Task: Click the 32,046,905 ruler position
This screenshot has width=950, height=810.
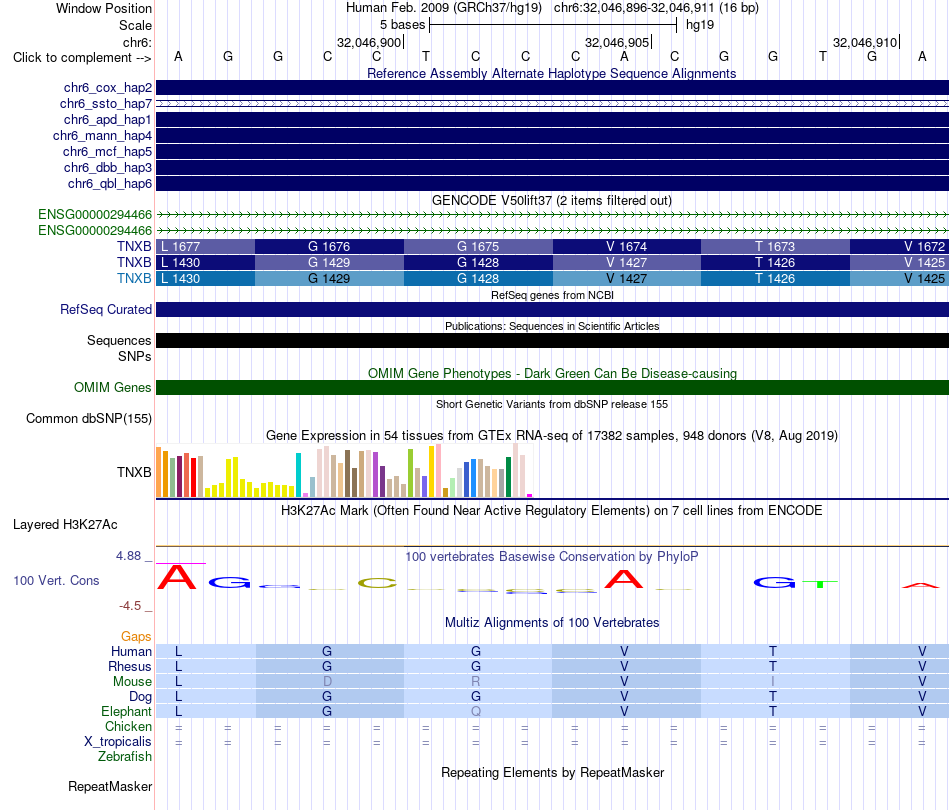Action: pos(617,42)
